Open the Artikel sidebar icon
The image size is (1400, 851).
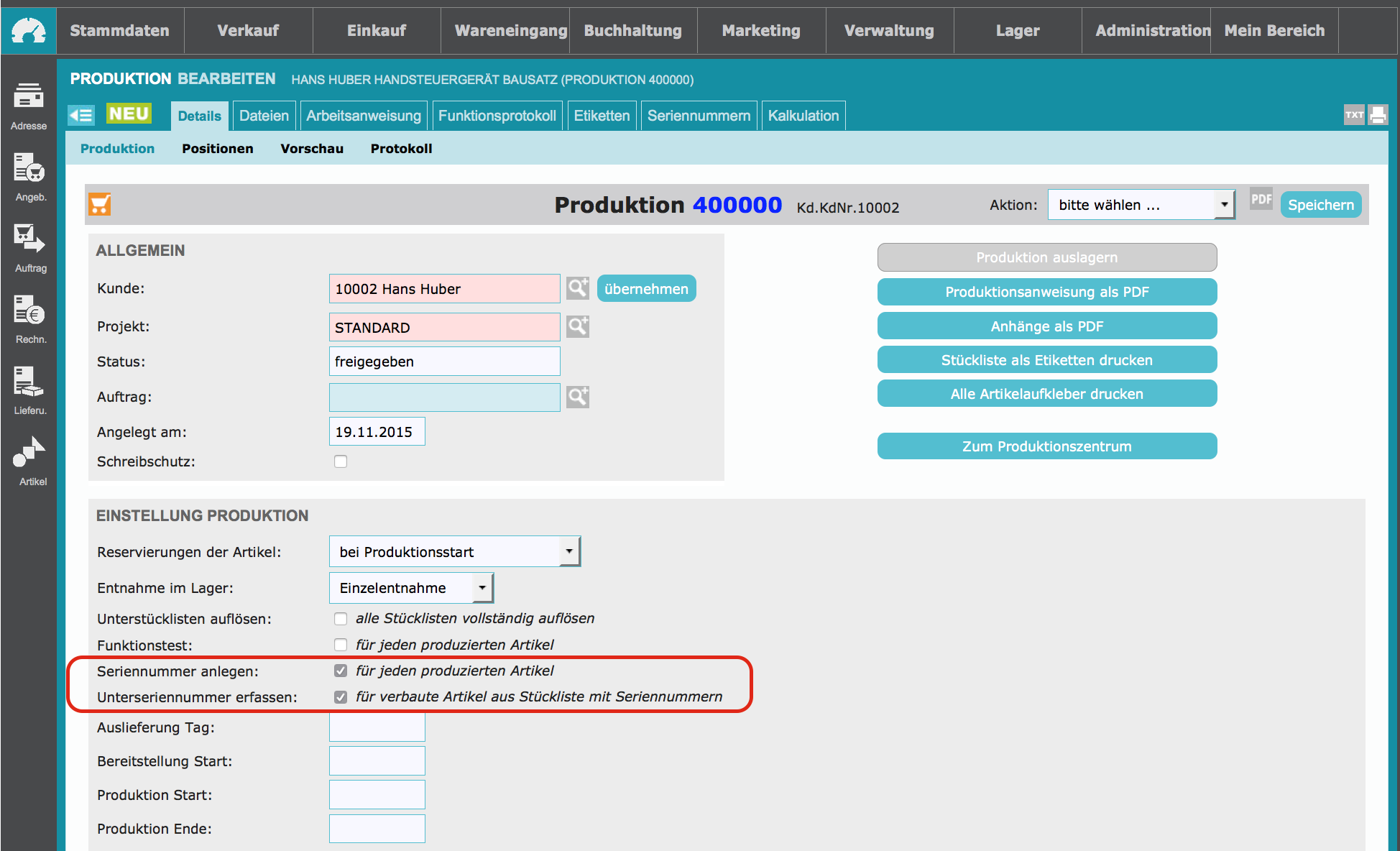[x=29, y=461]
